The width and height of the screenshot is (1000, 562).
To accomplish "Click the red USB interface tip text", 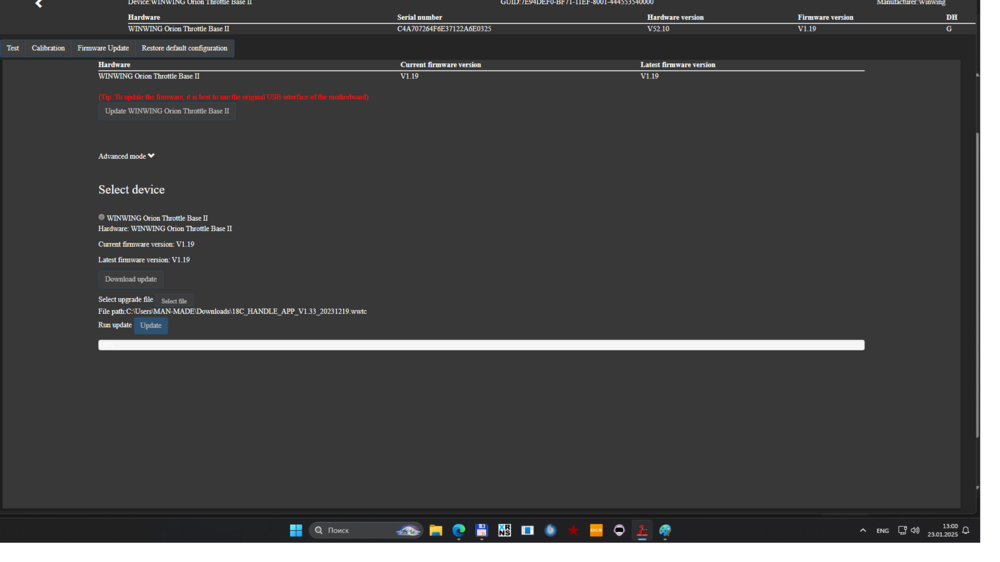I will point(233,97).
